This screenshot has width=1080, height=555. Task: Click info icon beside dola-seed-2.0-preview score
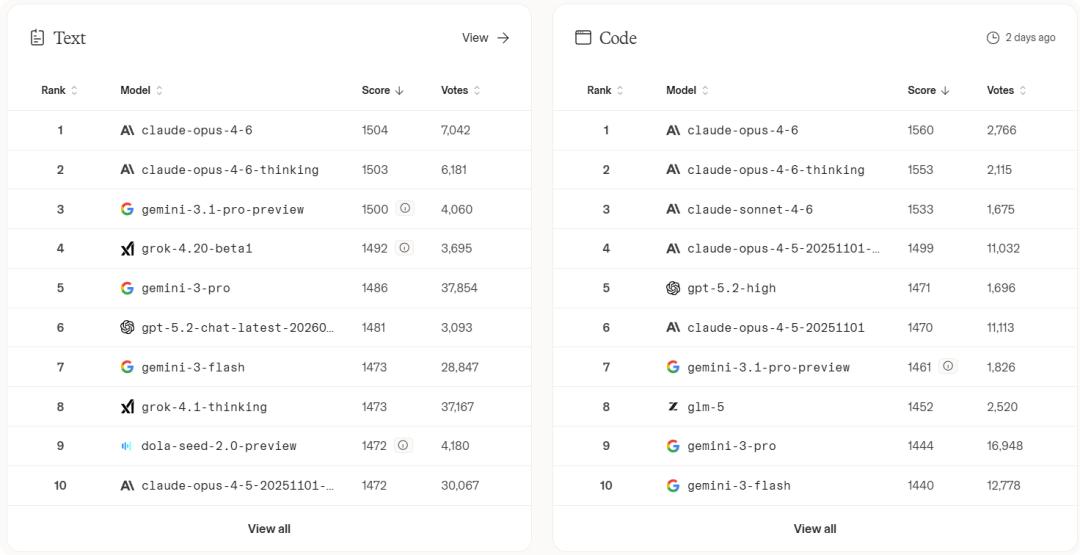(x=403, y=445)
